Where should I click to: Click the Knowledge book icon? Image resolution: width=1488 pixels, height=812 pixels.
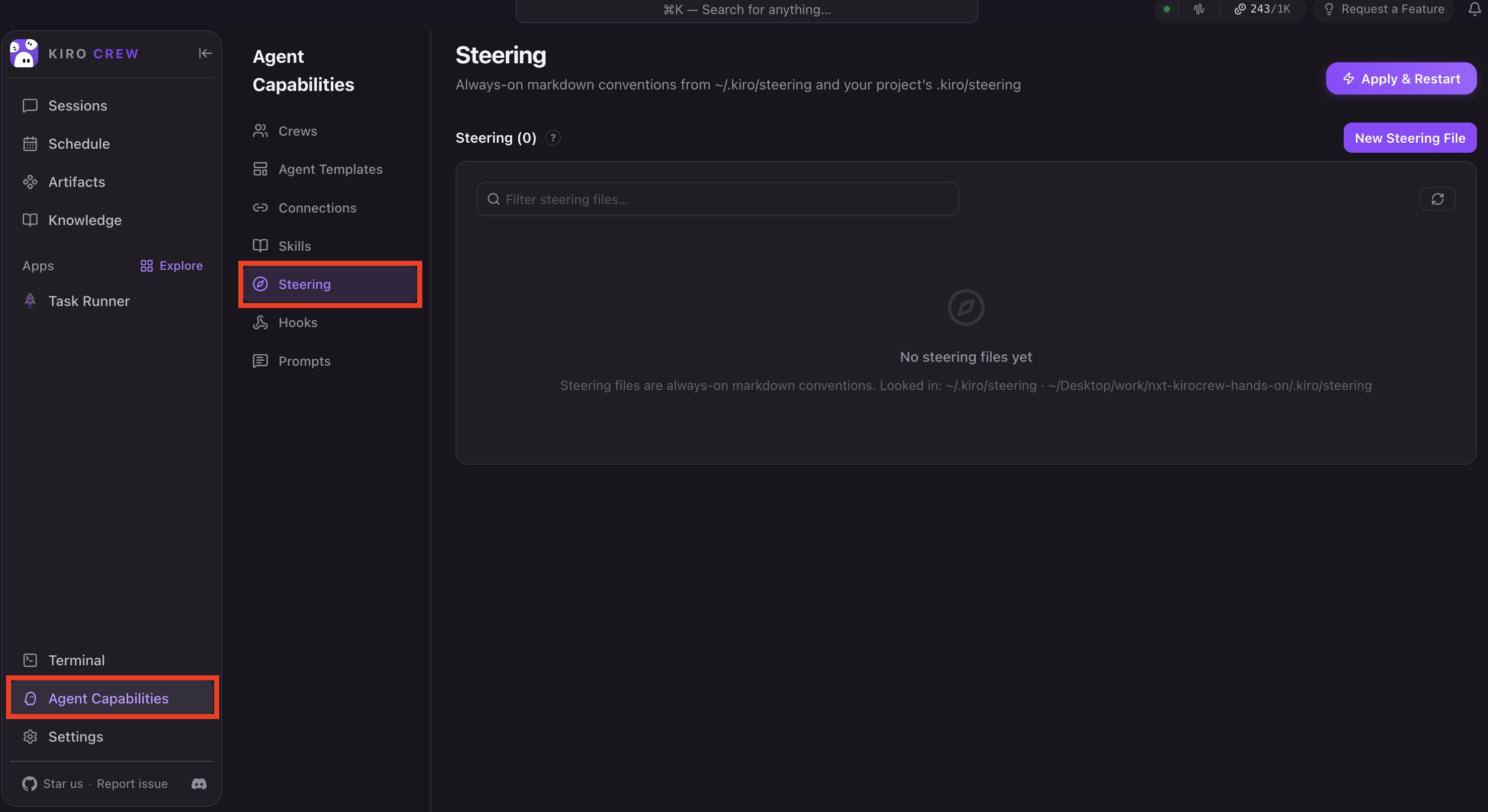pyautogui.click(x=30, y=220)
